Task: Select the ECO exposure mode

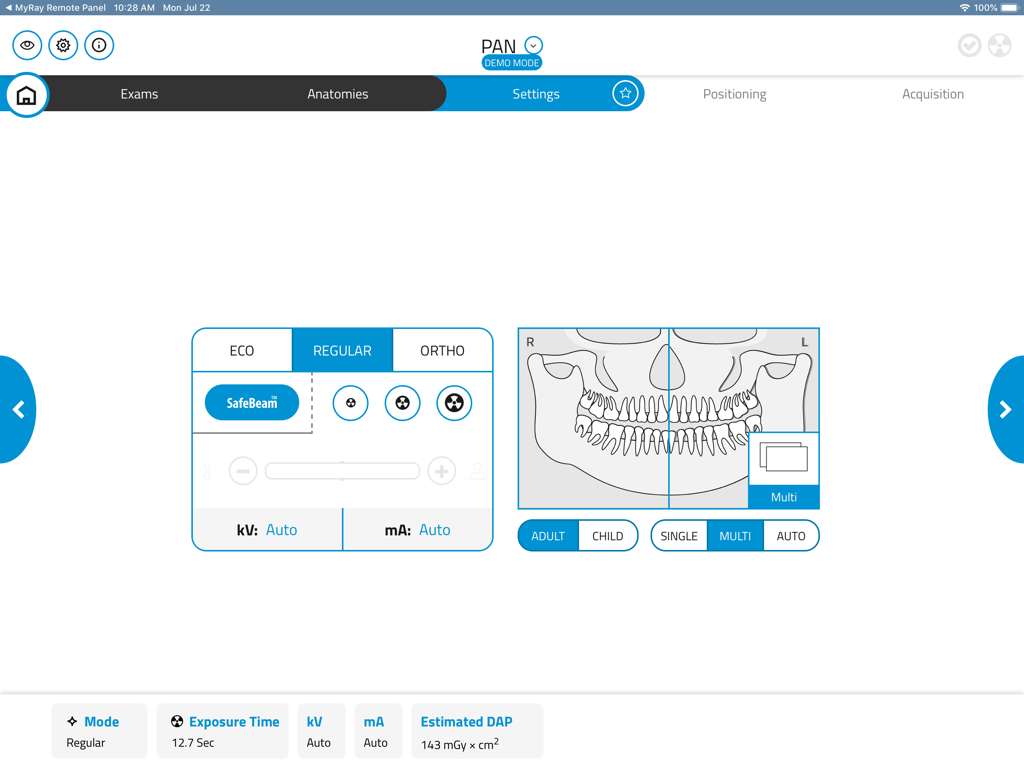Action: coord(241,350)
